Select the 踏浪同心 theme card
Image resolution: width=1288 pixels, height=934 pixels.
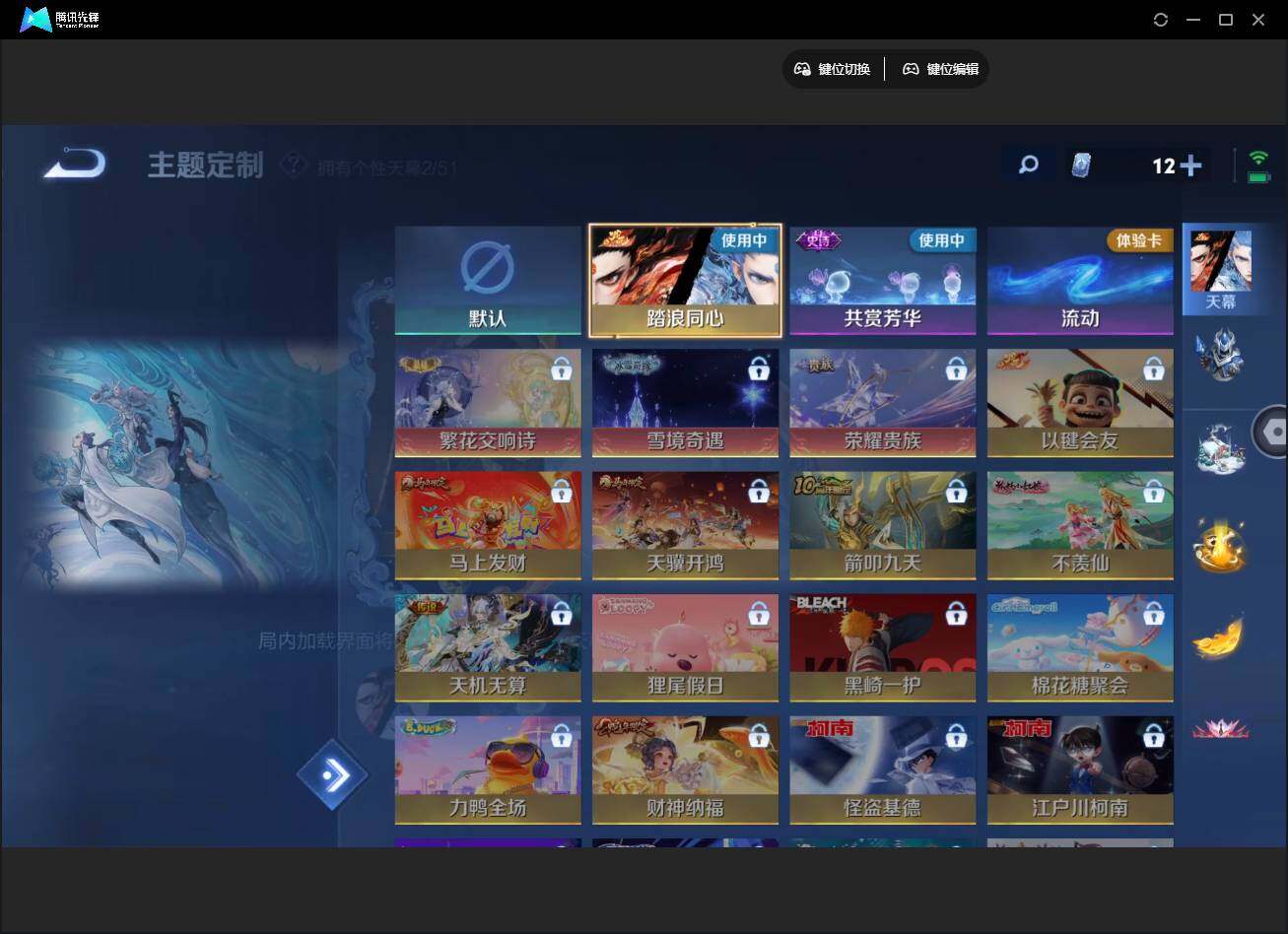pyautogui.click(x=685, y=281)
